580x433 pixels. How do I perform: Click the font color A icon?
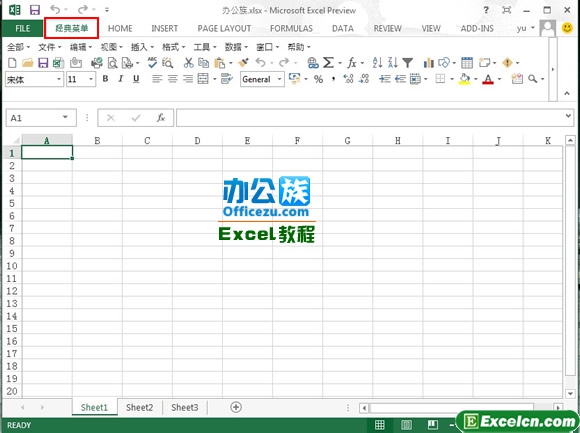coord(488,79)
